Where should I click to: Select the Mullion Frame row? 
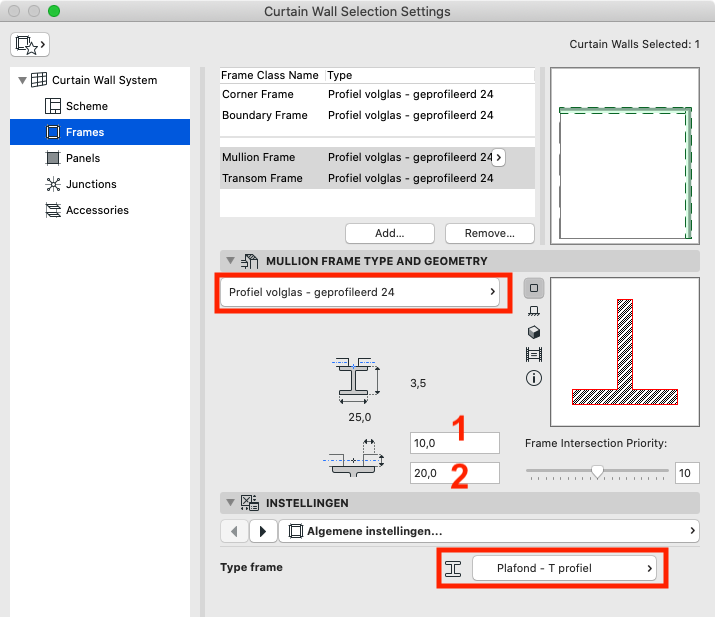click(377, 157)
